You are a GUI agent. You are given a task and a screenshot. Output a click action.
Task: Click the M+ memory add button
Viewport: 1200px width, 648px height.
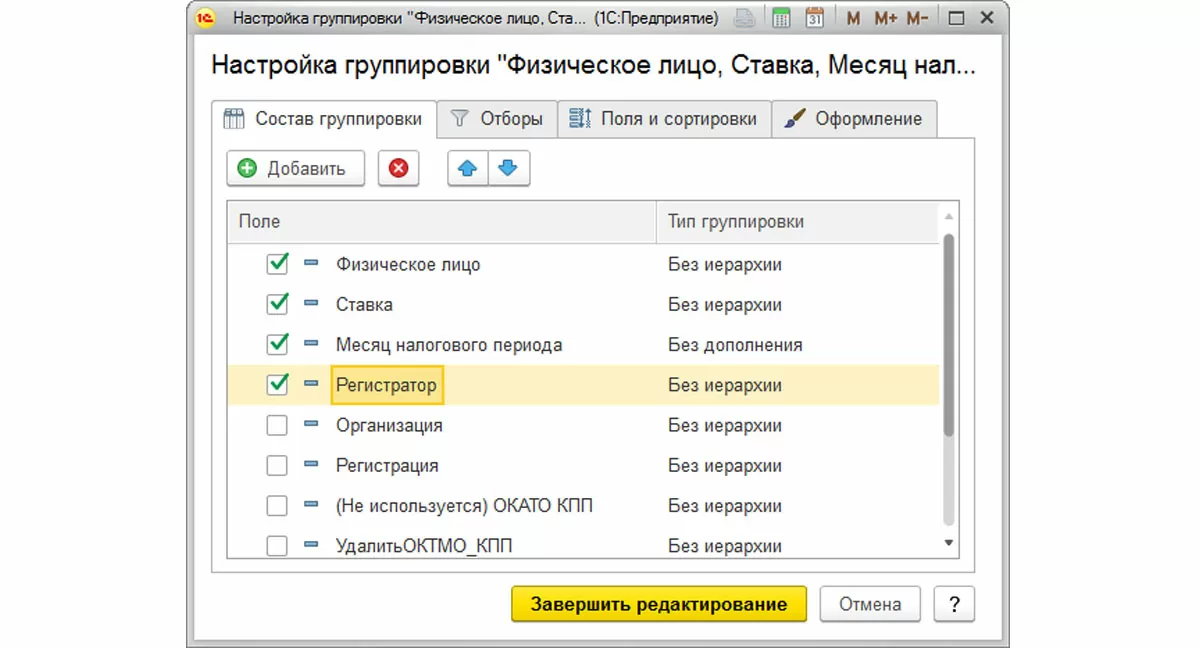[885, 18]
